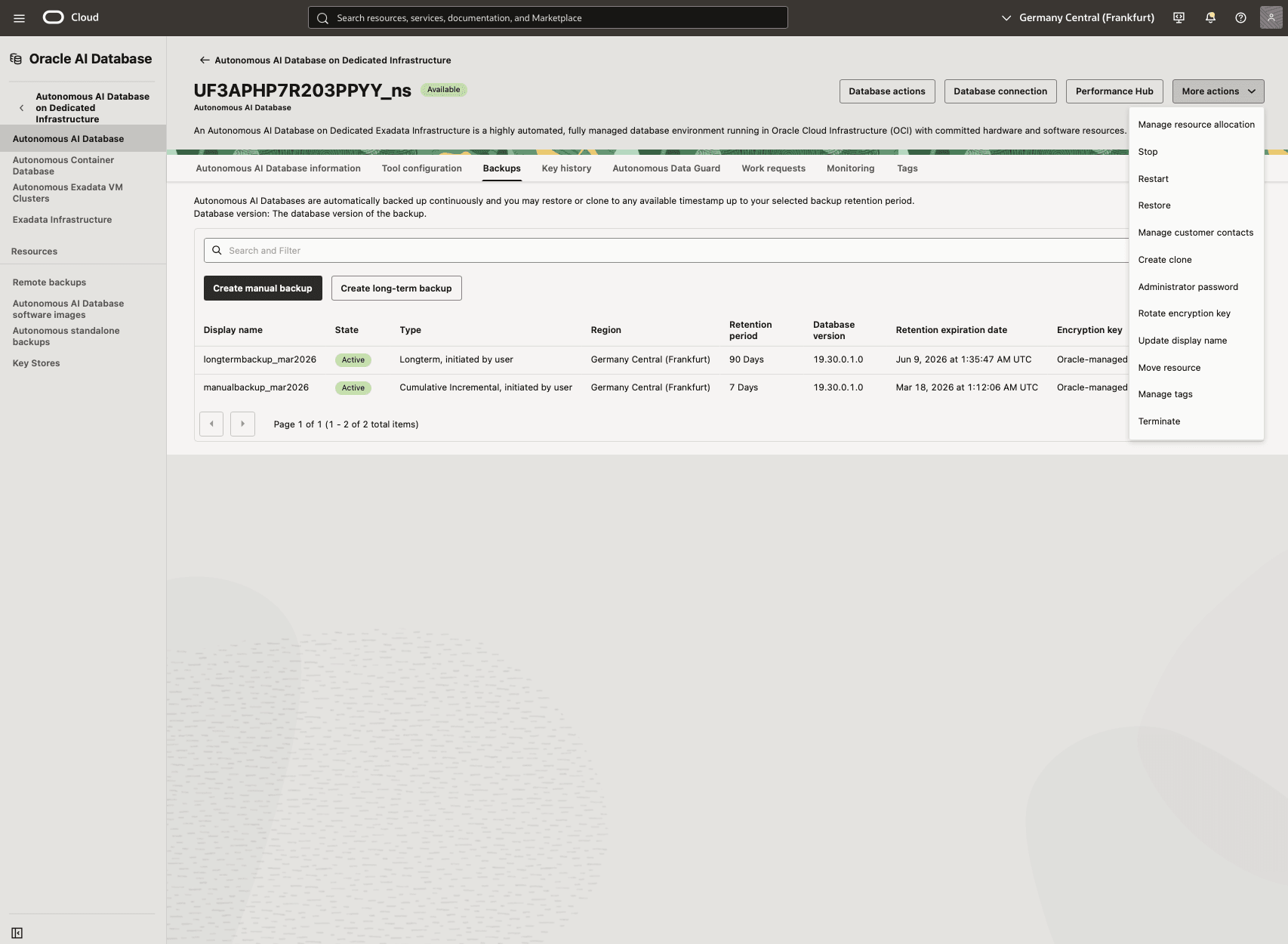
Task: Click the Available status badge
Action: [x=444, y=90]
